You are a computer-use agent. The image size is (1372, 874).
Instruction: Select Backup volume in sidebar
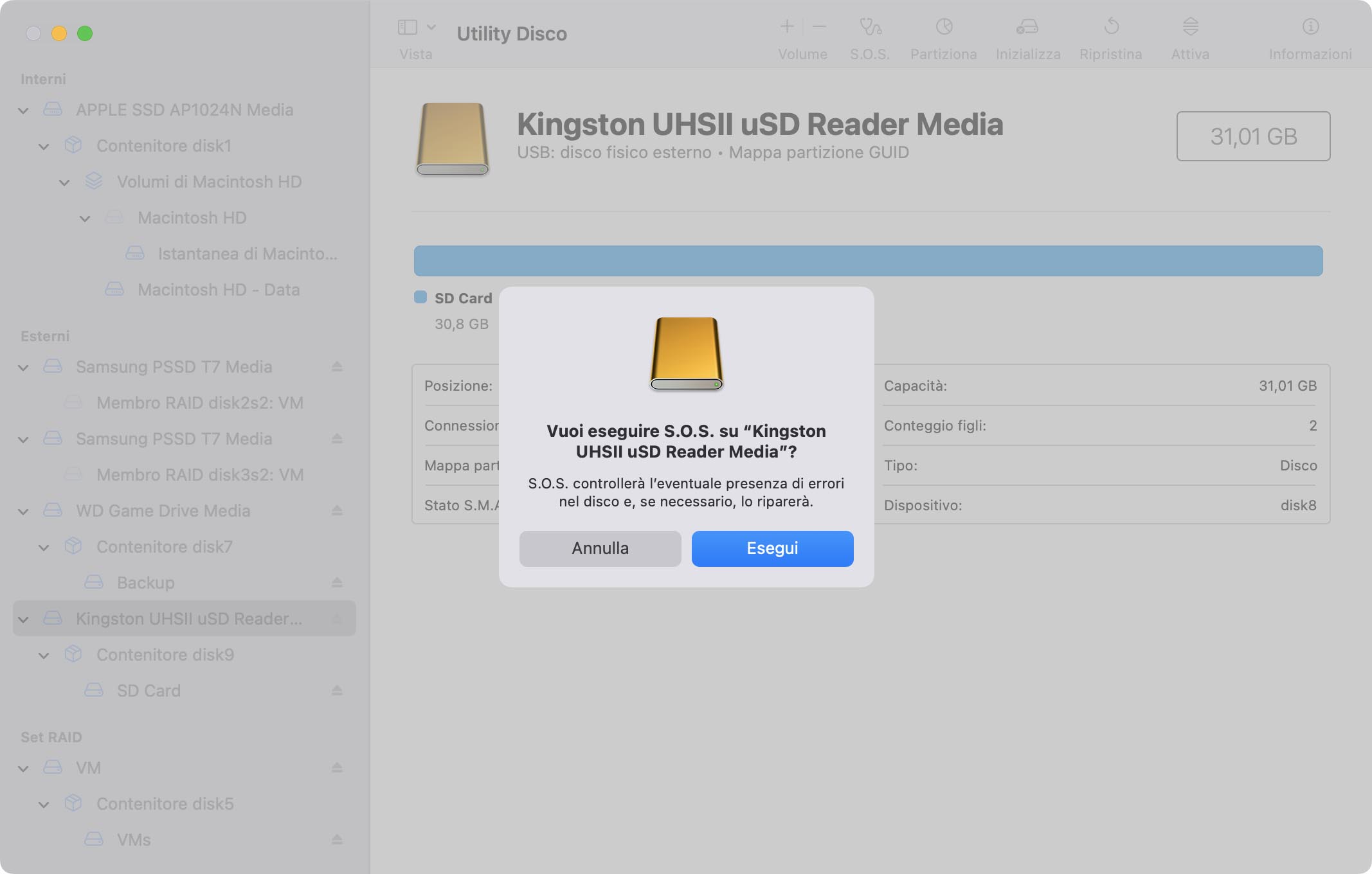tap(185, 582)
